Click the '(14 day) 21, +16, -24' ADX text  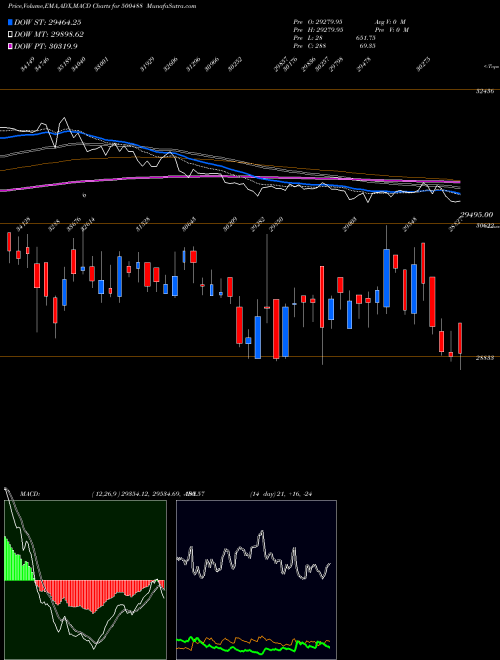pos(280,494)
